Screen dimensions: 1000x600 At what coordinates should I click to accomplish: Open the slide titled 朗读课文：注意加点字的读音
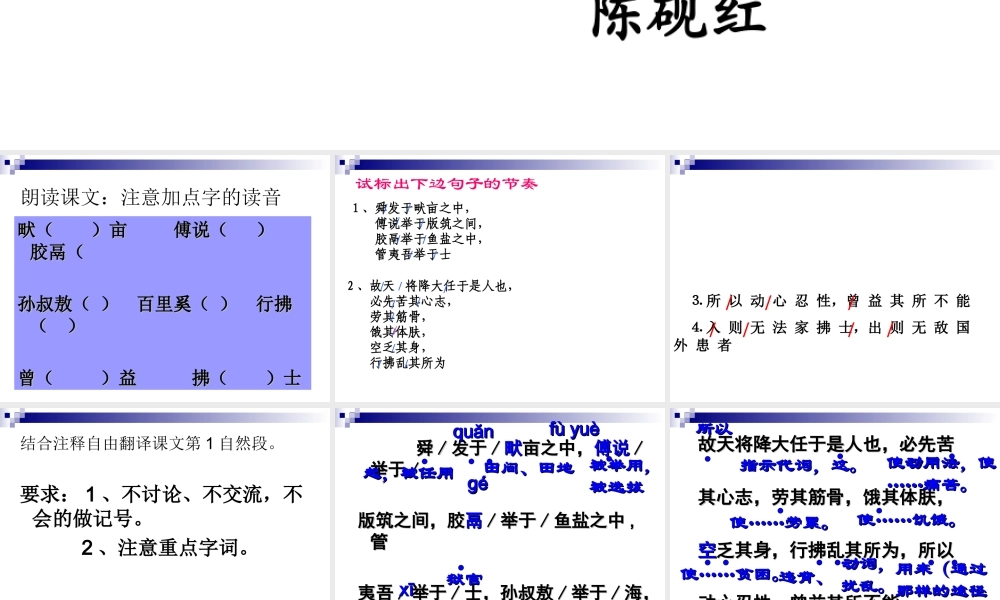coord(165,278)
